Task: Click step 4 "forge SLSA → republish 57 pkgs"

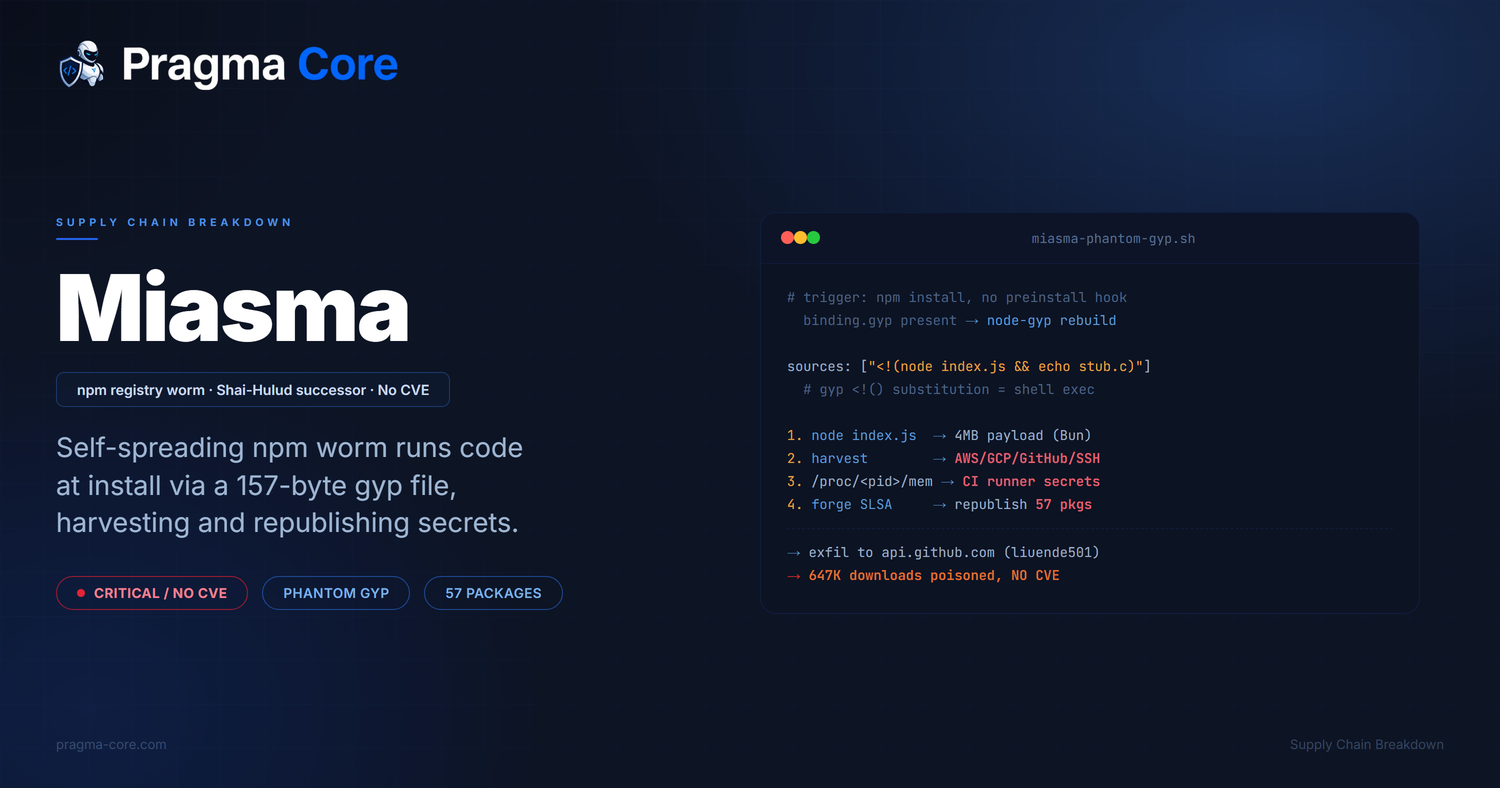Action: [x=939, y=504]
